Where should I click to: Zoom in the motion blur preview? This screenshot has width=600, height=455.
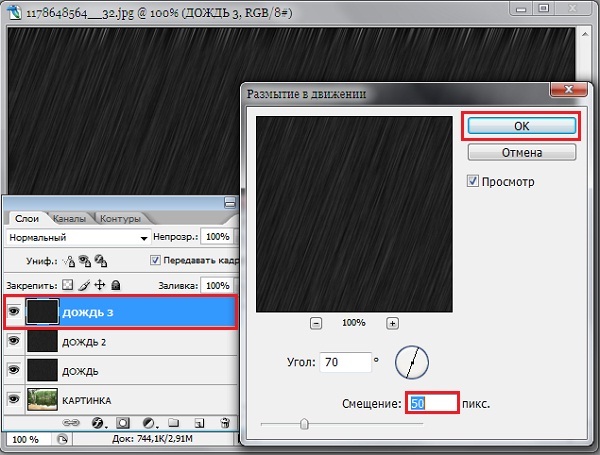point(392,323)
